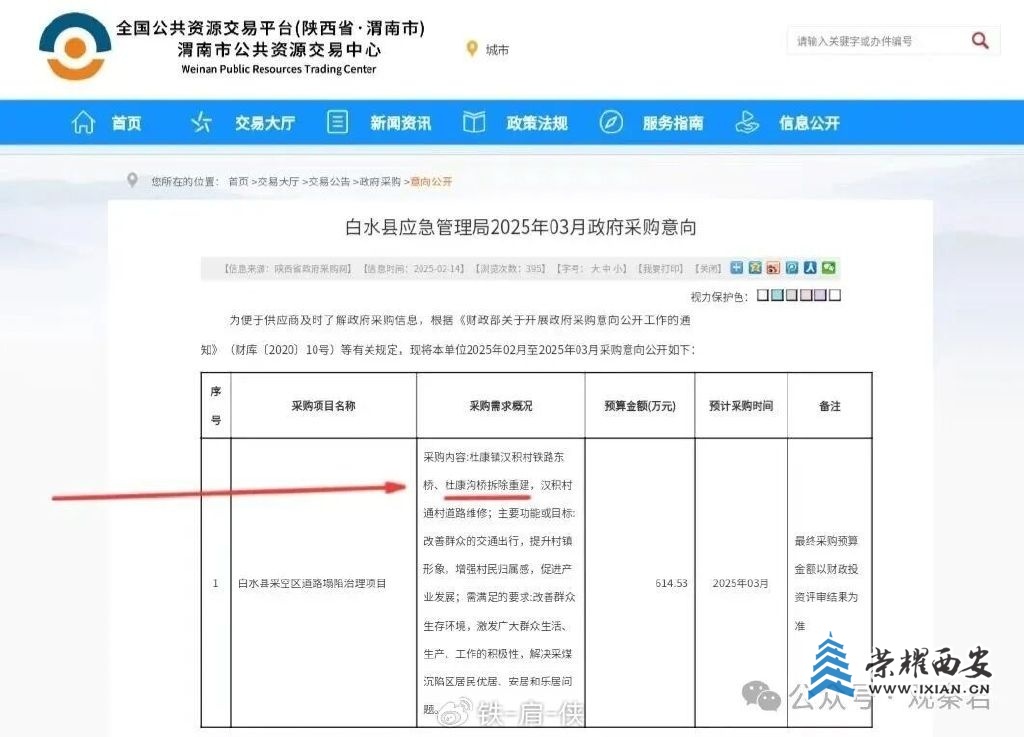Screen dimensions: 1024x737
Task: Click the 我要打印 print link
Action: tap(661, 269)
